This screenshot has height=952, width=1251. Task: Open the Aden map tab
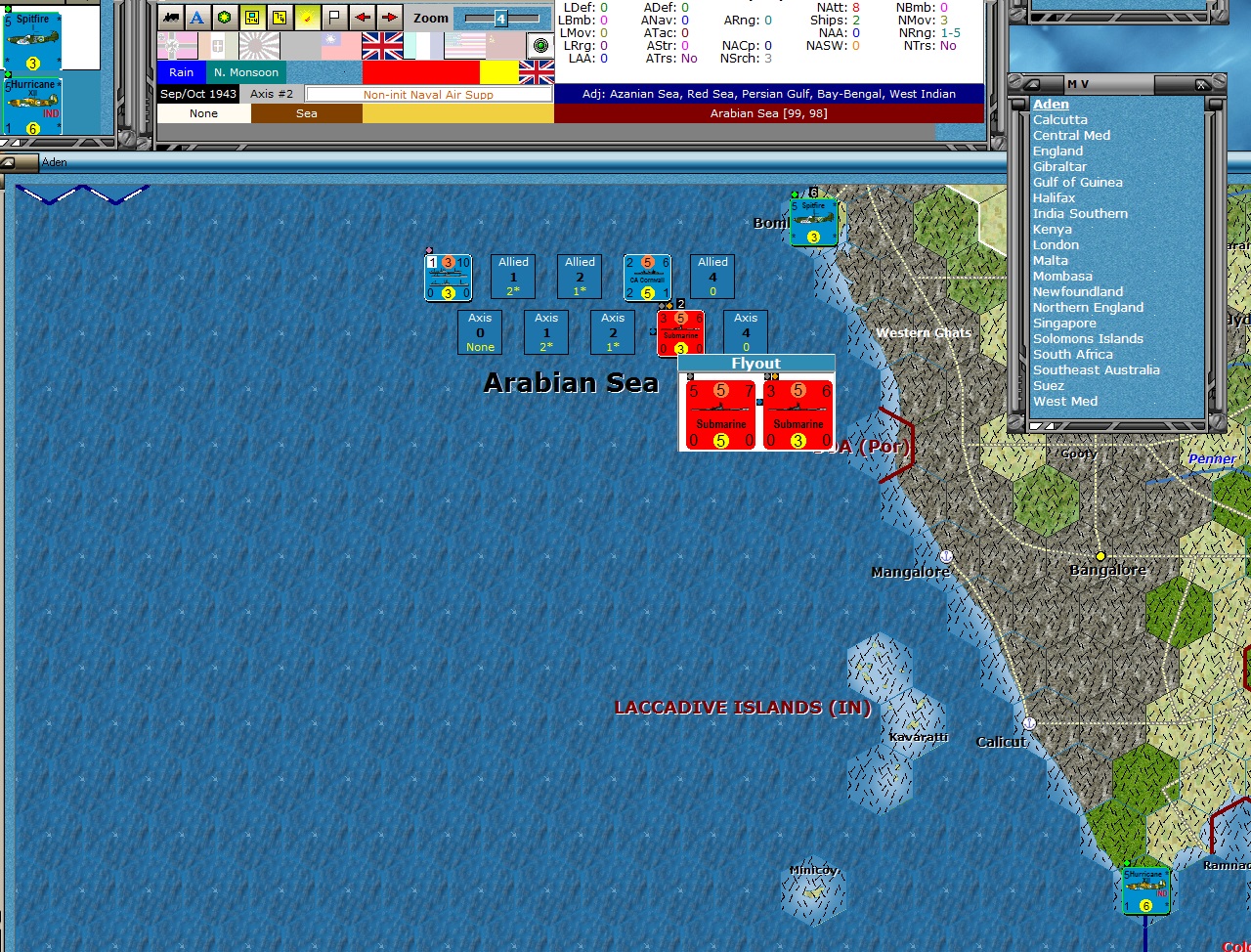(x=55, y=162)
